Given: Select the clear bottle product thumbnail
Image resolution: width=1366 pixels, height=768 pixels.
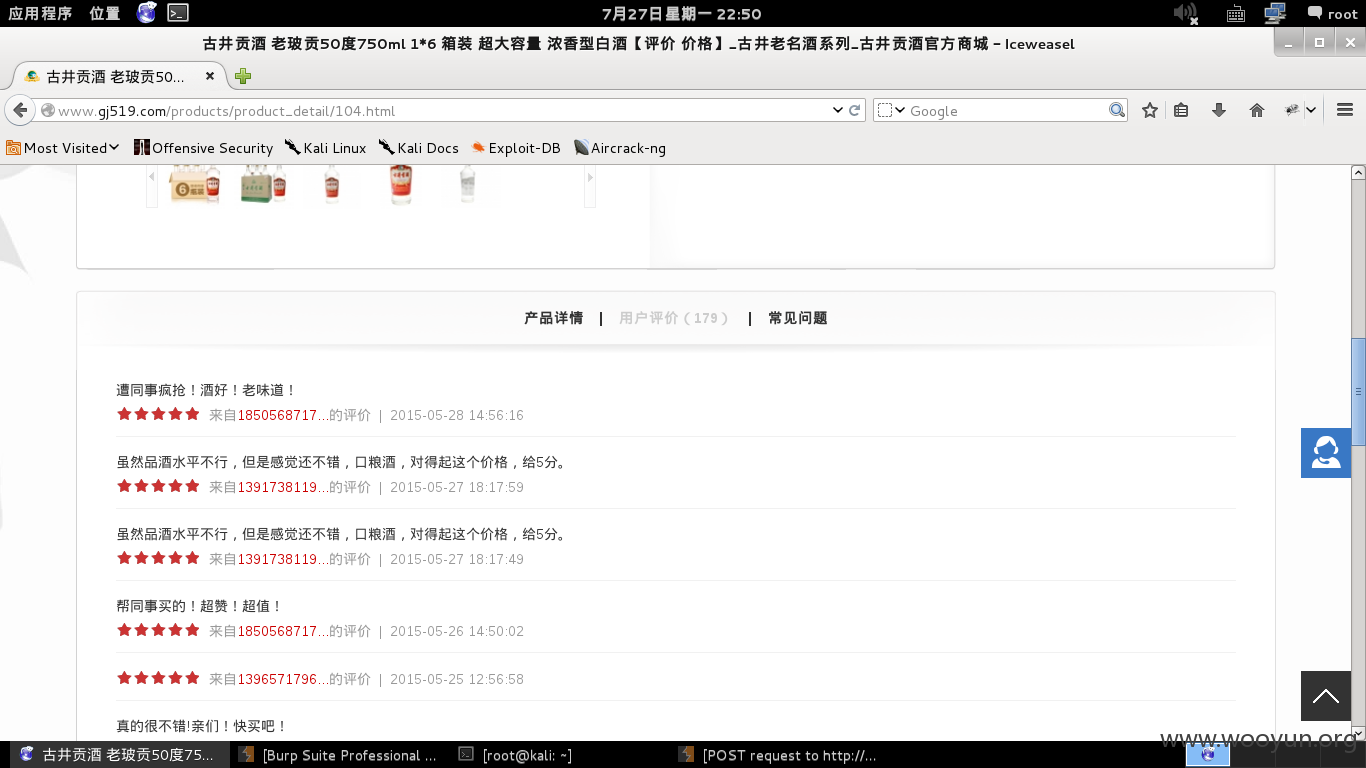Looking at the screenshot, I should pos(467,185).
